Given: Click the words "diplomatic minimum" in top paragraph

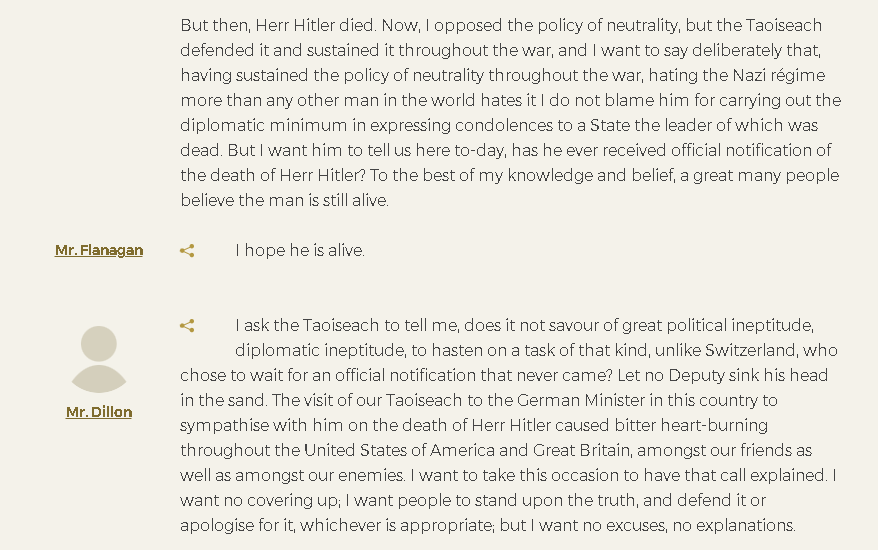Looking at the screenshot, I should tap(264, 125).
